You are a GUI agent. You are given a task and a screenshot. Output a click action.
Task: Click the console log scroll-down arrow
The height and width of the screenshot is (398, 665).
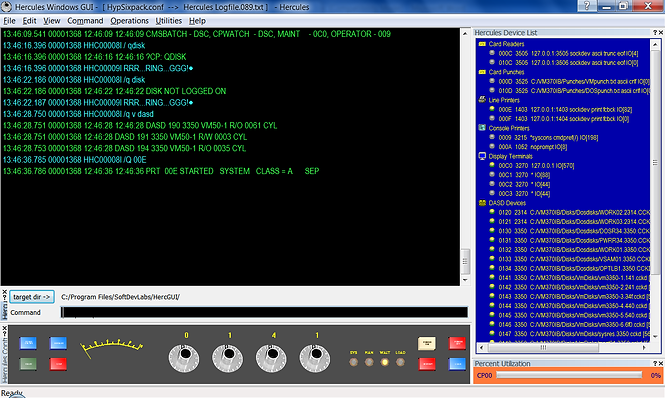click(465, 280)
